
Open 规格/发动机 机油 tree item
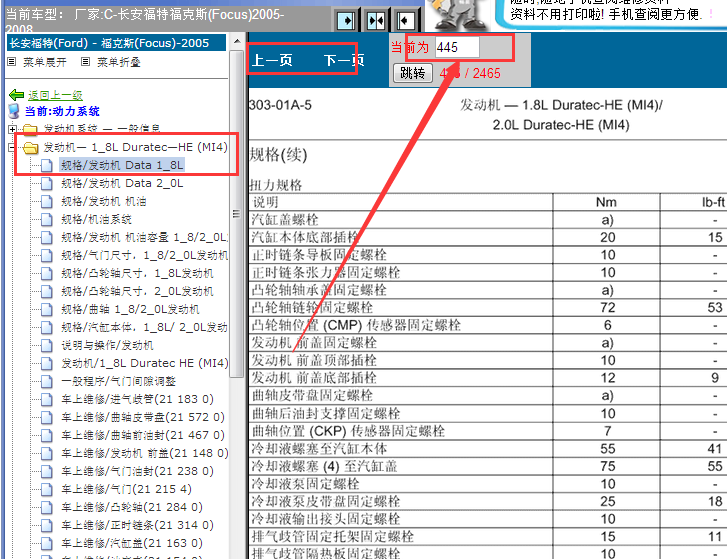(x=103, y=202)
